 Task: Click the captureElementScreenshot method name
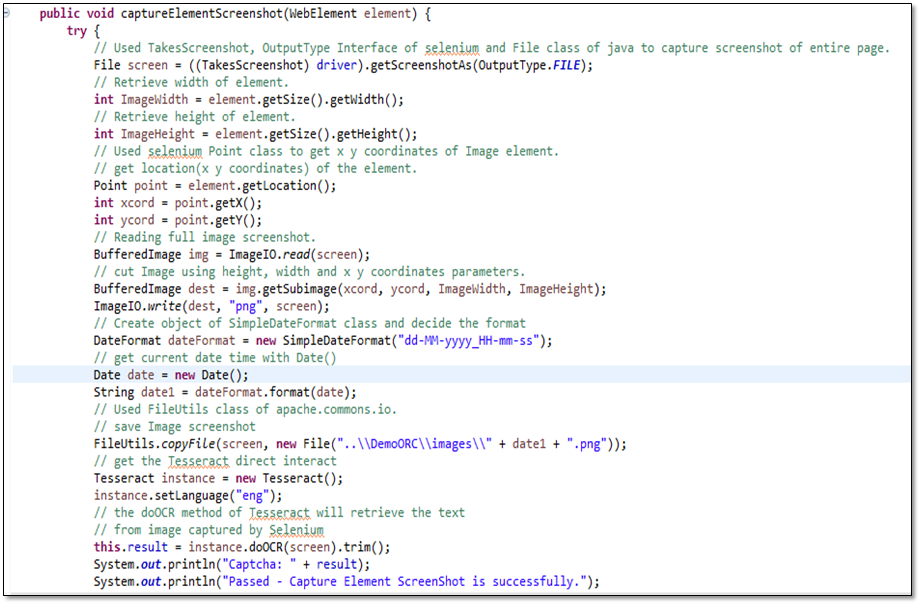202,14
